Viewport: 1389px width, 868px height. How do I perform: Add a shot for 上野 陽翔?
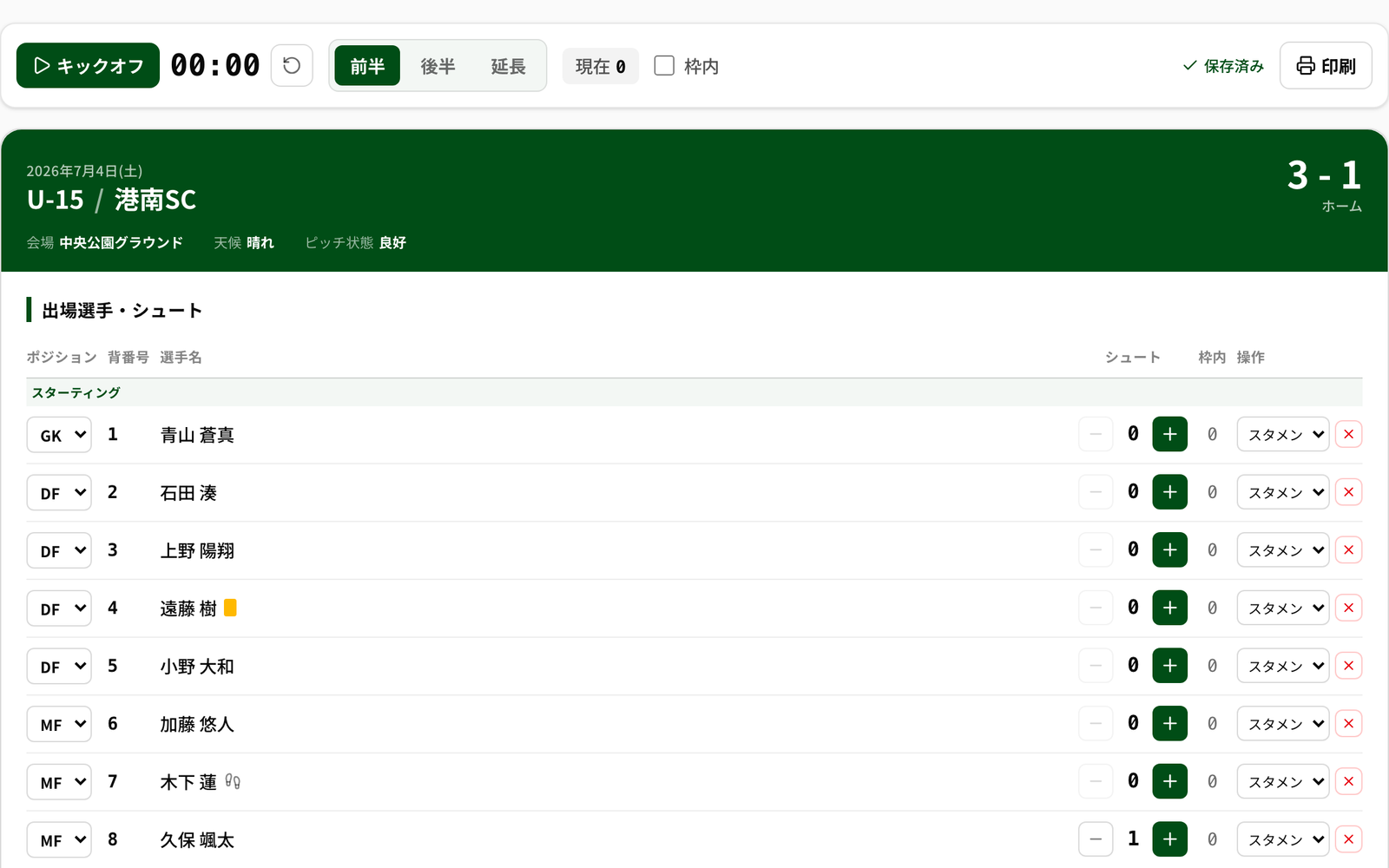tap(1169, 550)
